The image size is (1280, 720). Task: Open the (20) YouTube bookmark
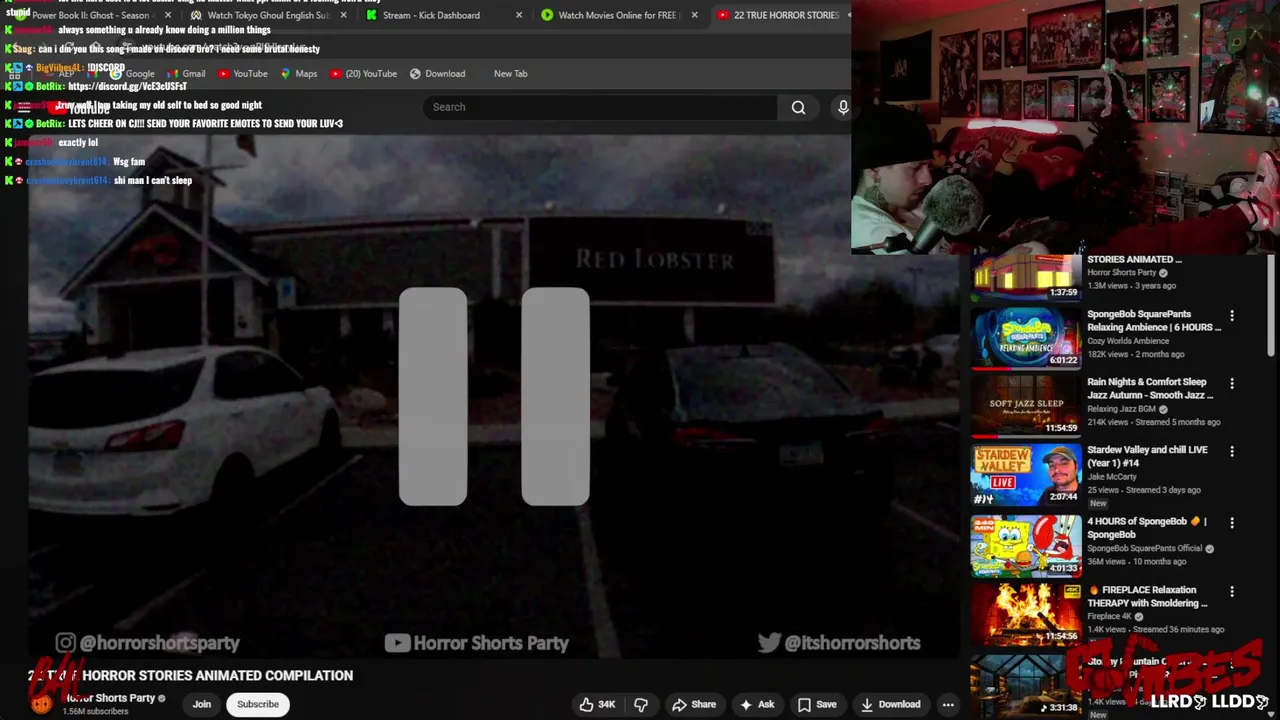click(363, 73)
